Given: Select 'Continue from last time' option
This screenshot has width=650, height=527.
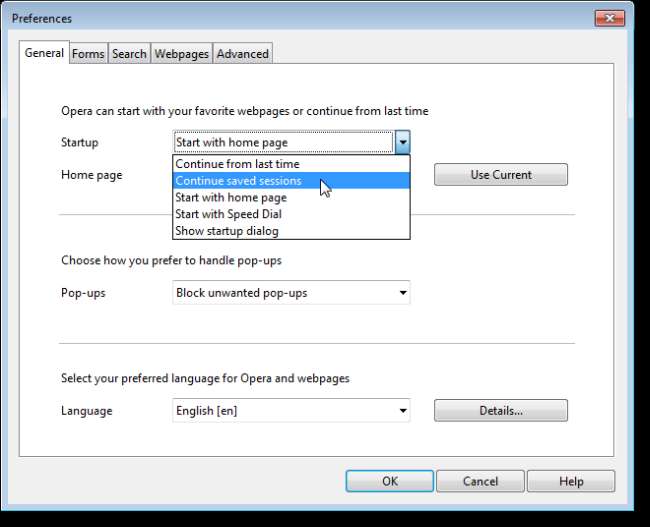Looking at the screenshot, I should [291, 164].
